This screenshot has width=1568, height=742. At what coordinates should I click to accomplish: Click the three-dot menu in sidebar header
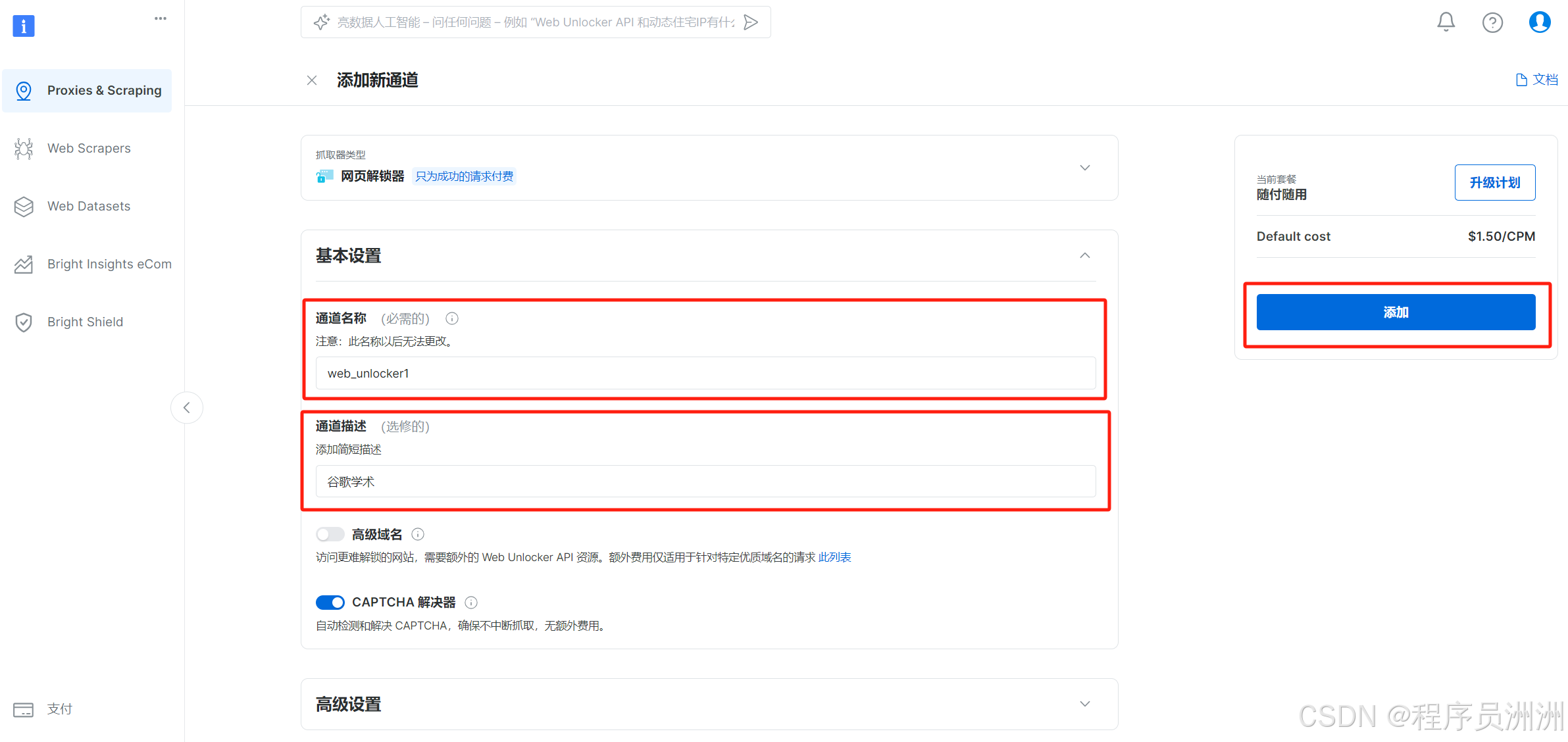161,18
